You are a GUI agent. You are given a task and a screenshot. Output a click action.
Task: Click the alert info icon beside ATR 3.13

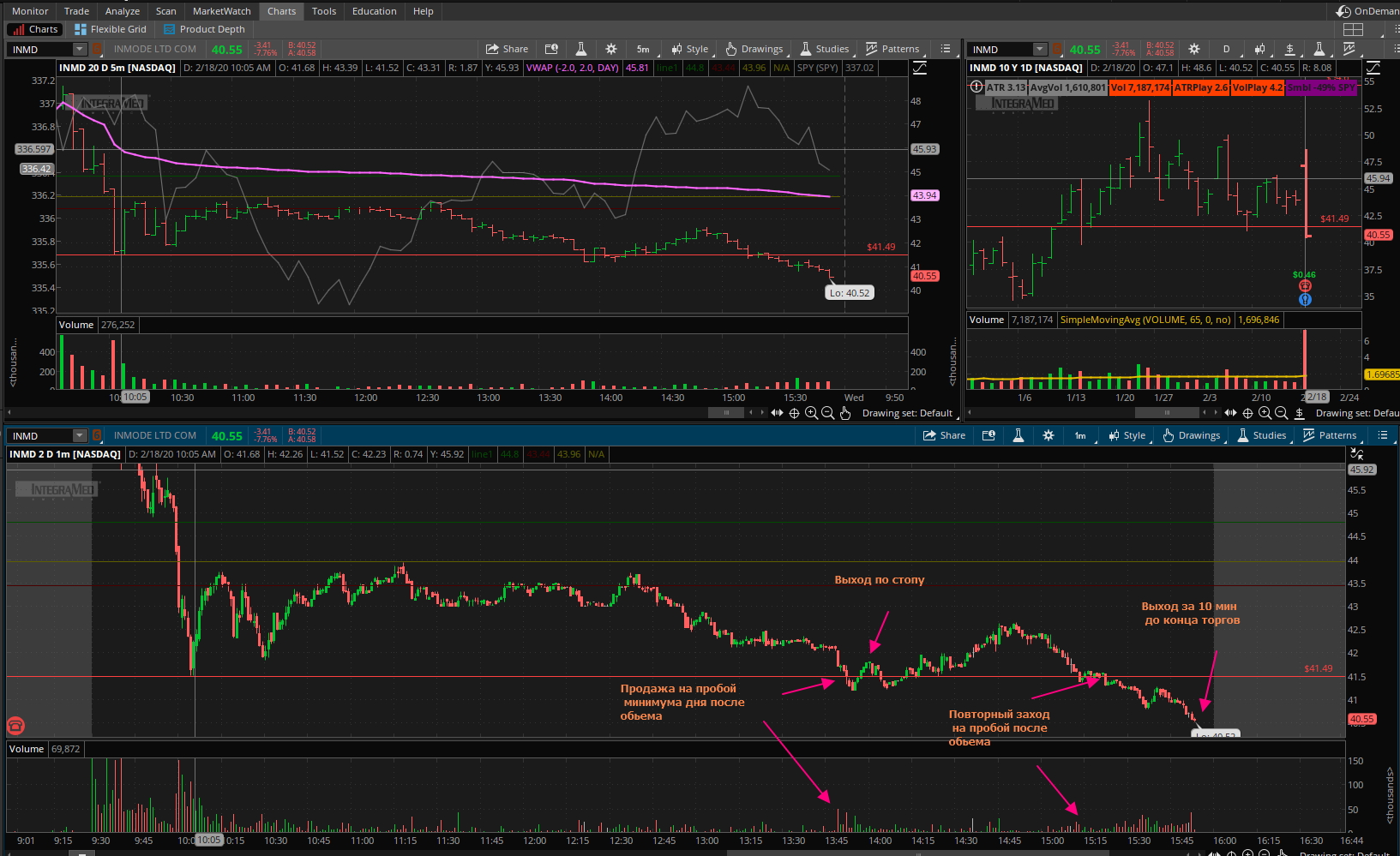pos(976,87)
